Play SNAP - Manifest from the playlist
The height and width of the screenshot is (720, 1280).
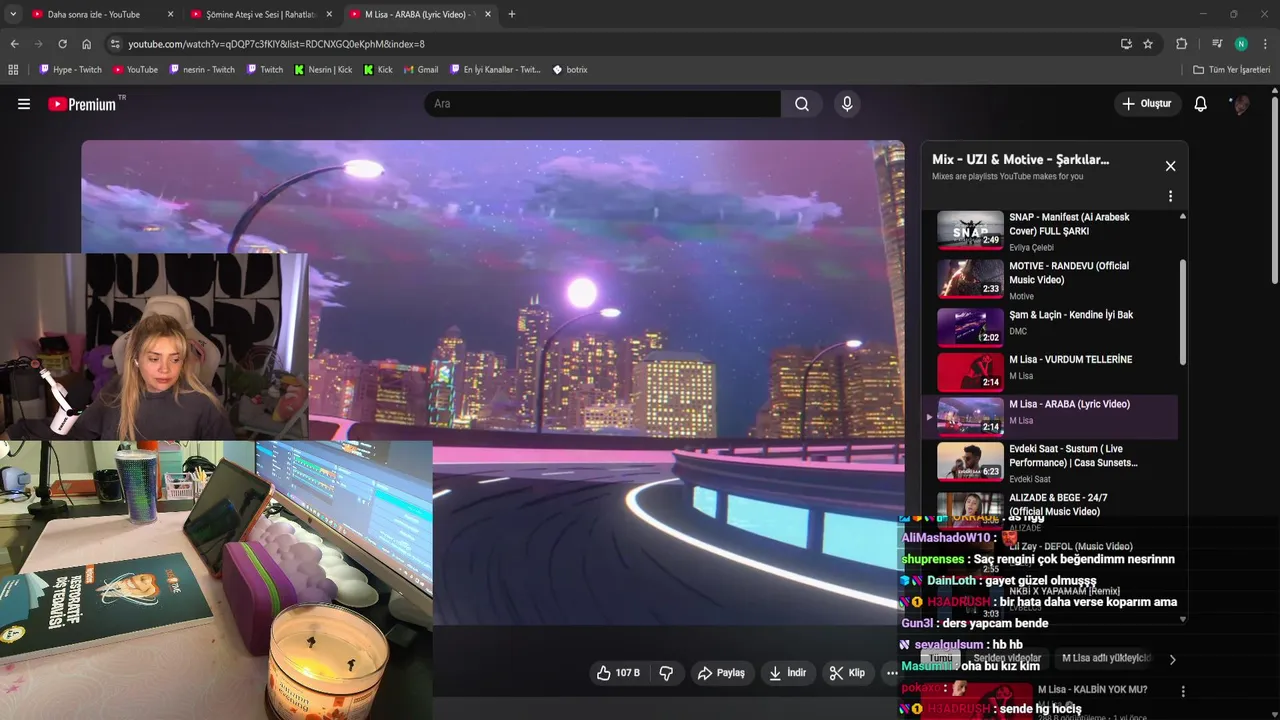tap(1050, 231)
